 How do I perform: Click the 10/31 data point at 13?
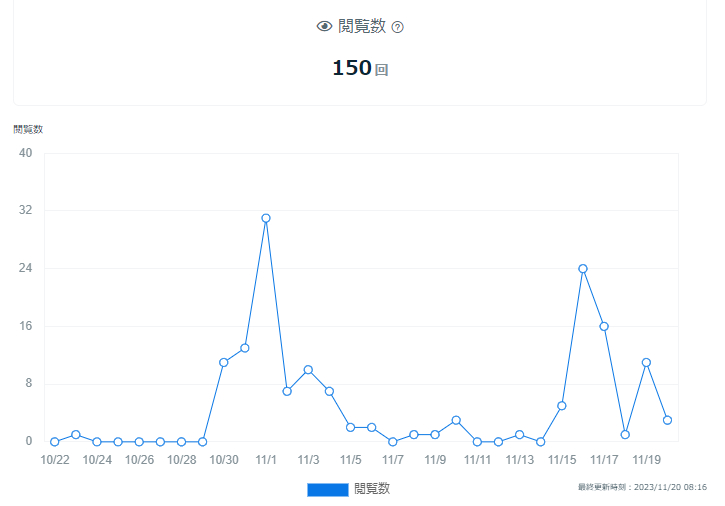(245, 348)
